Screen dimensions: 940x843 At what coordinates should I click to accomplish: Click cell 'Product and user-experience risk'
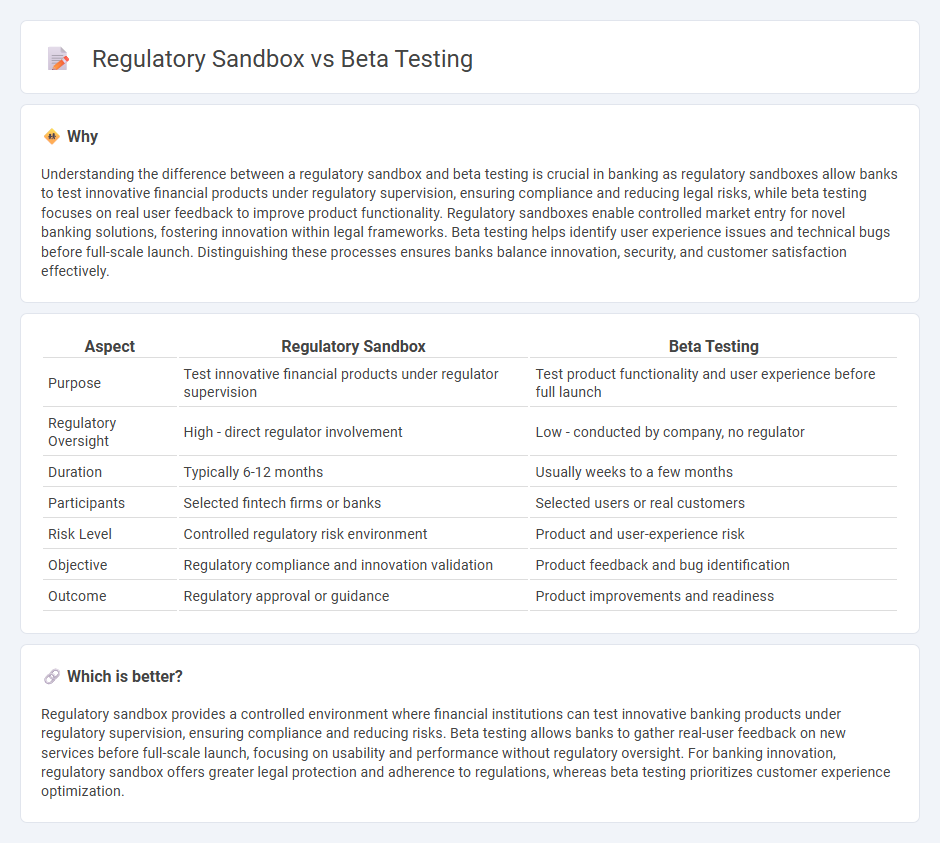[x=713, y=534]
